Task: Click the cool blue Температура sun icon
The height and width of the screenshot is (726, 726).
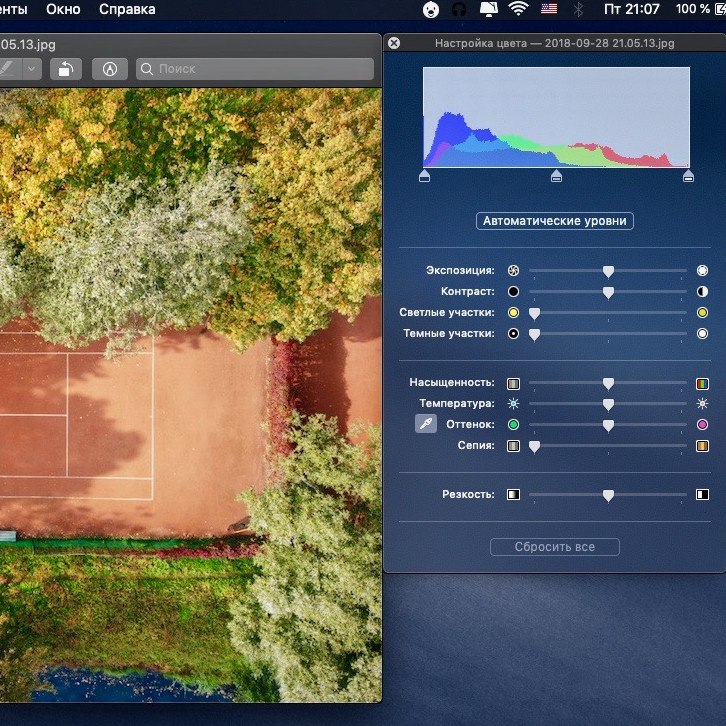Action: point(513,404)
